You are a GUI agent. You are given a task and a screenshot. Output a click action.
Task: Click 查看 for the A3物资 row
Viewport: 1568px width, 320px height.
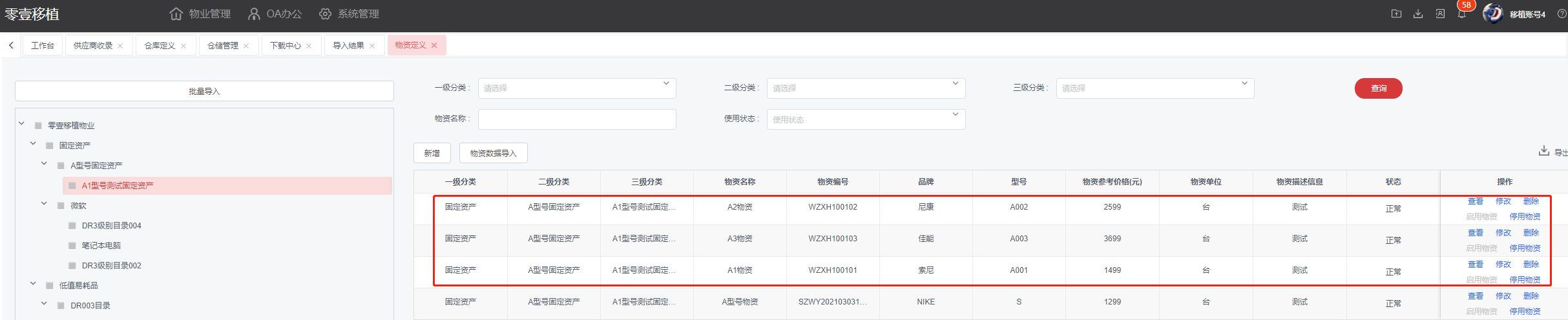coord(1476,233)
